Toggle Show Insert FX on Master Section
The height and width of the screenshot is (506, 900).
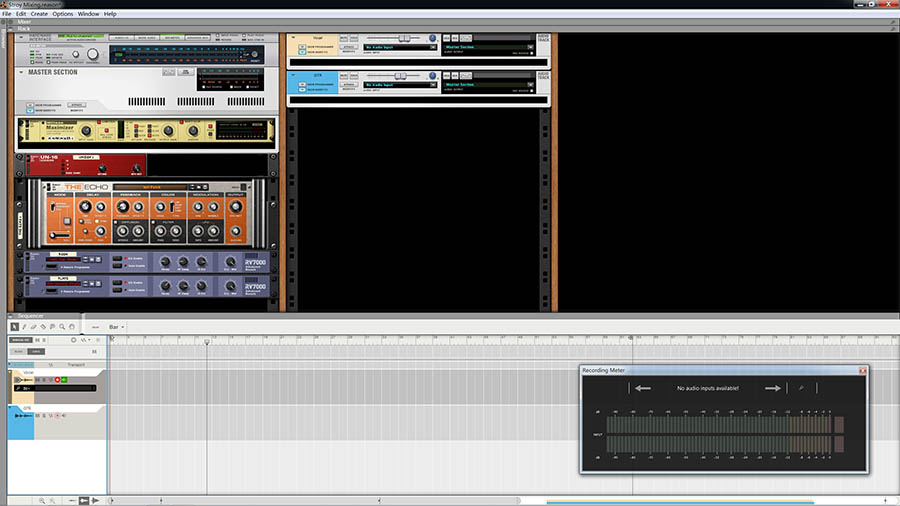point(30,110)
